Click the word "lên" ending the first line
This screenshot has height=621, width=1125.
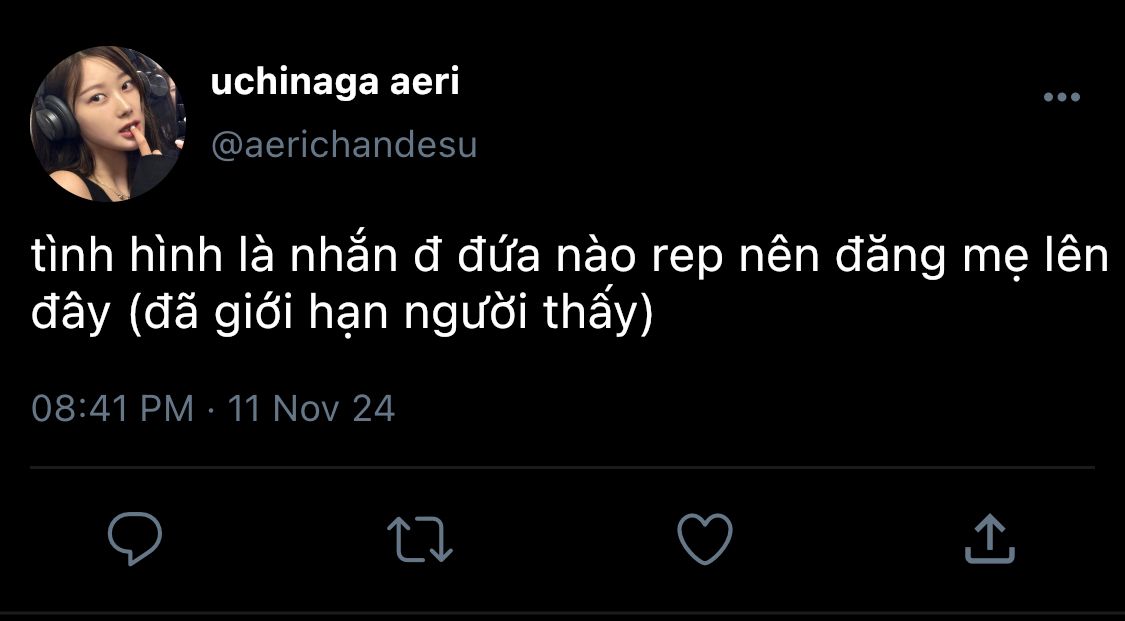tap(1076, 259)
